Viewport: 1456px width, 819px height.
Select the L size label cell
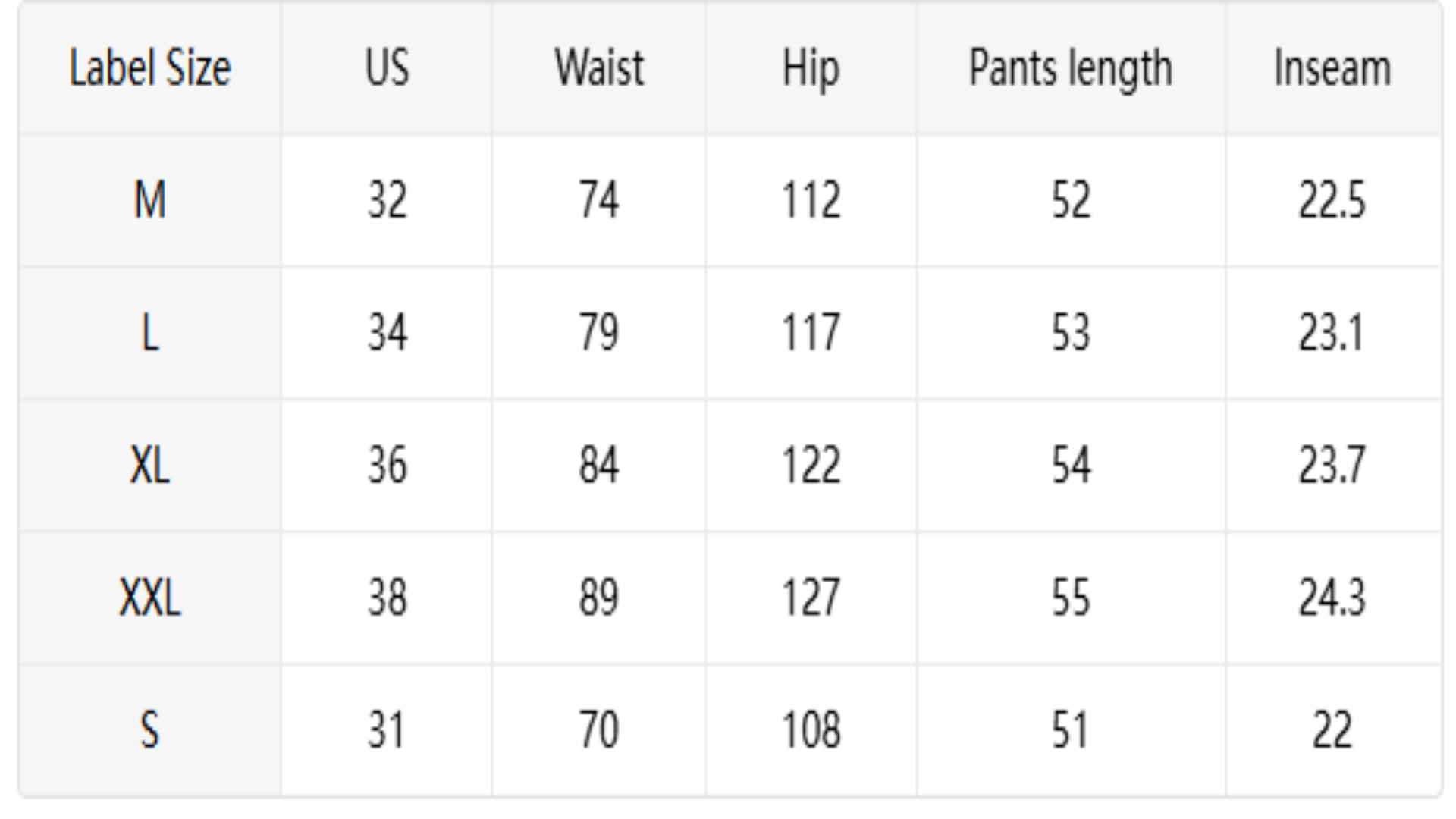click(x=150, y=333)
